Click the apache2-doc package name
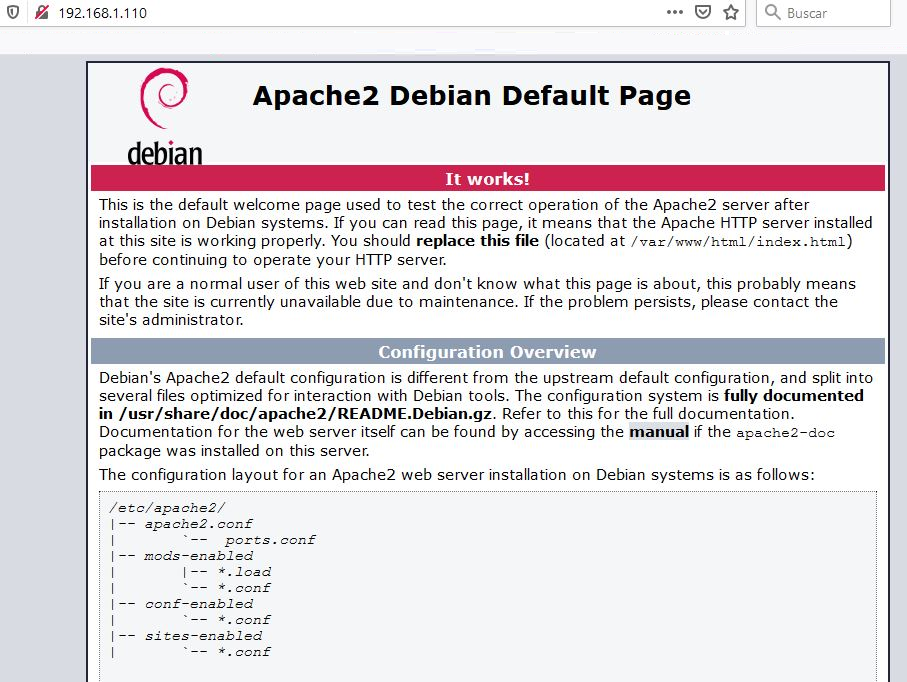The height and width of the screenshot is (682, 907). coord(785,433)
